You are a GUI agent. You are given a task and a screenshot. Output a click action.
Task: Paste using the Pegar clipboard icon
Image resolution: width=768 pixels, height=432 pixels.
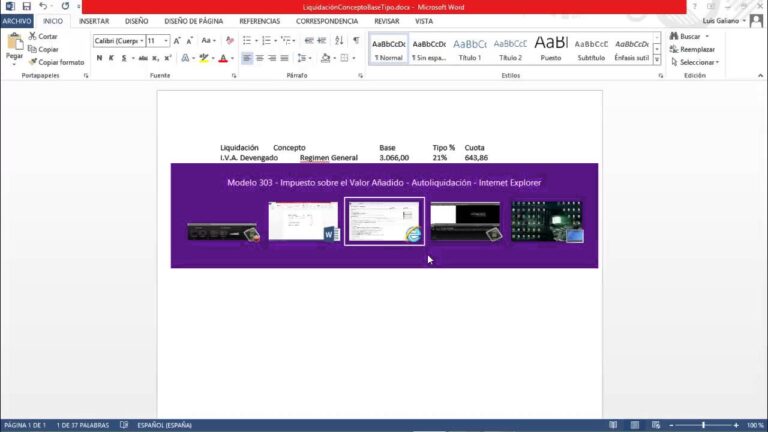tap(15, 43)
